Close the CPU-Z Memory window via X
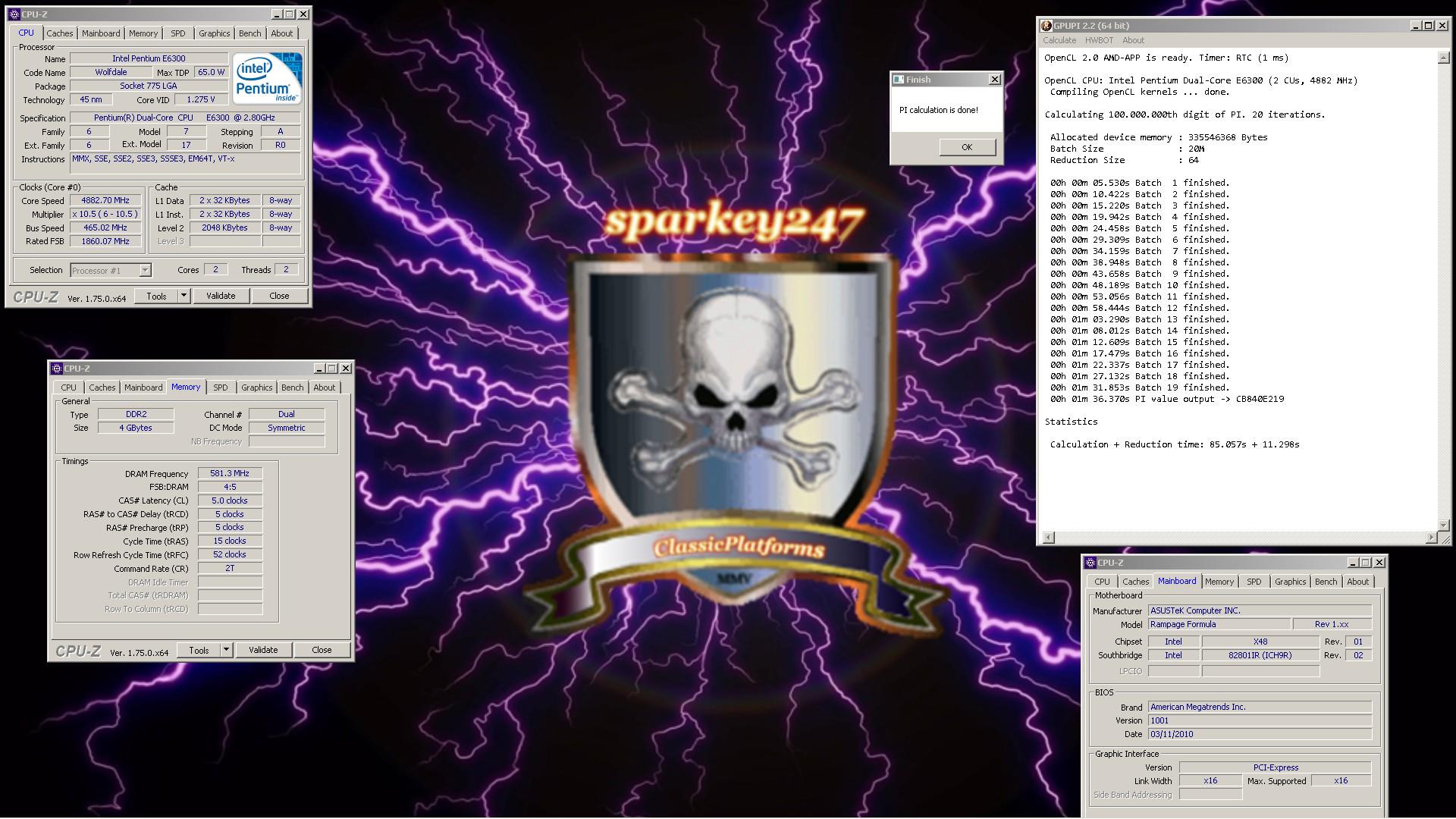Image resolution: width=1456 pixels, height=819 pixels. (346, 369)
